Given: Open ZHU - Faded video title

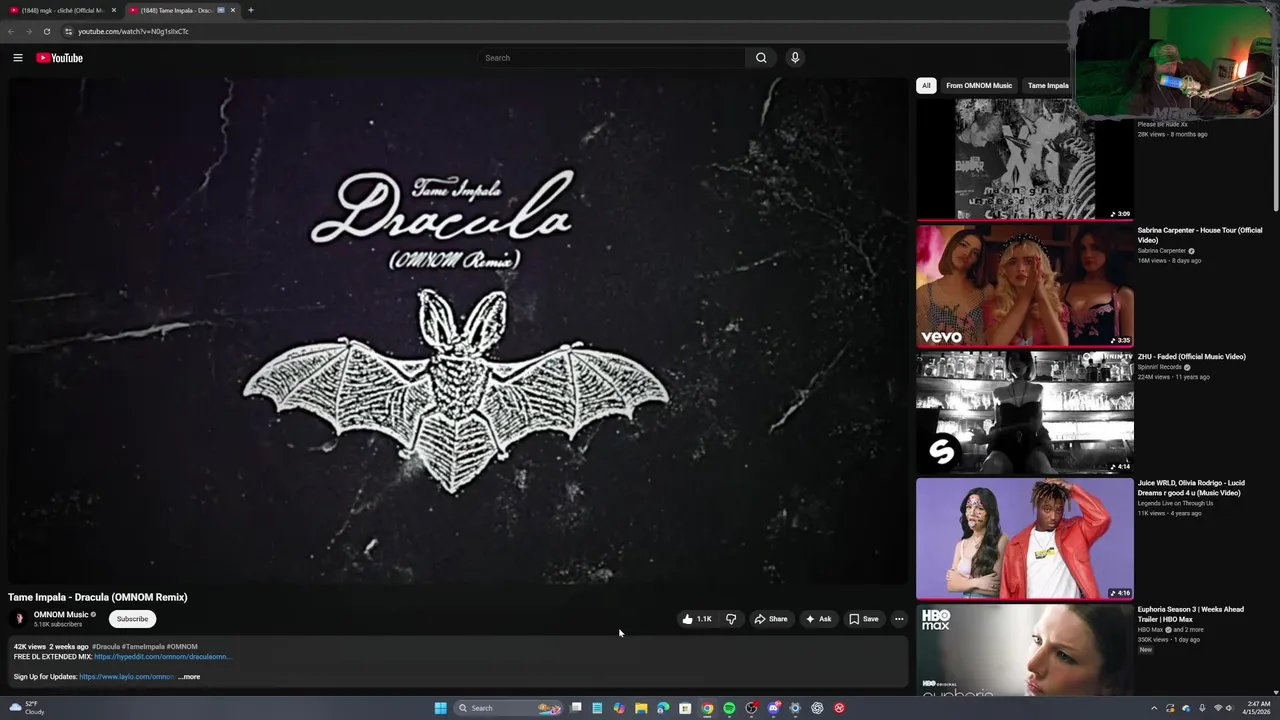Looking at the screenshot, I should (x=1190, y=357).
